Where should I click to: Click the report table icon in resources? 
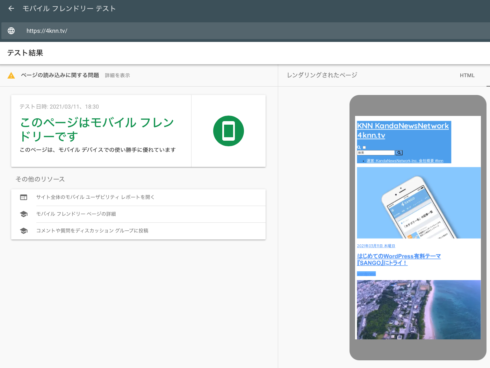point(24,197)
